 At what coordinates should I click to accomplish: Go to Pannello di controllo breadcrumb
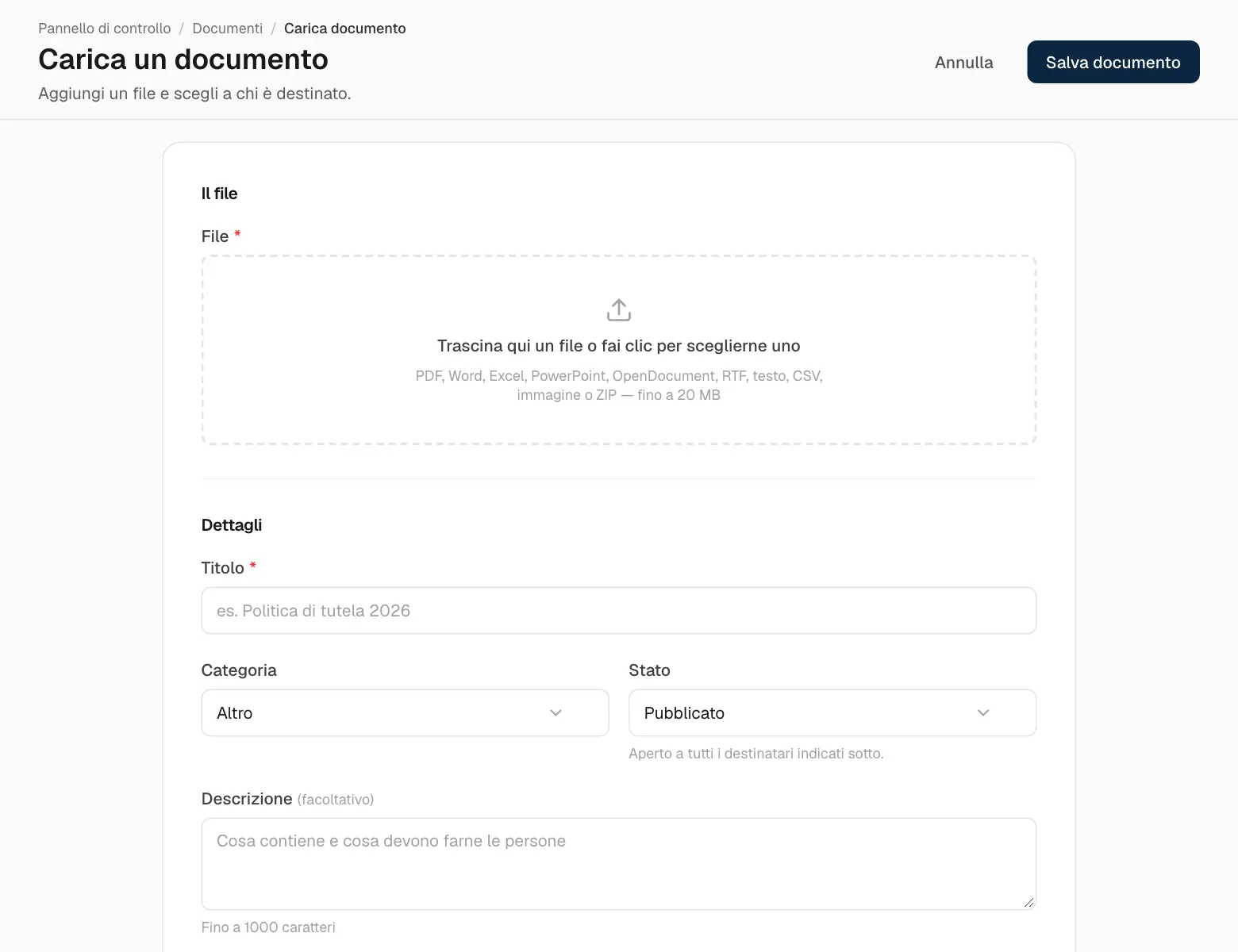coord(105,29)
